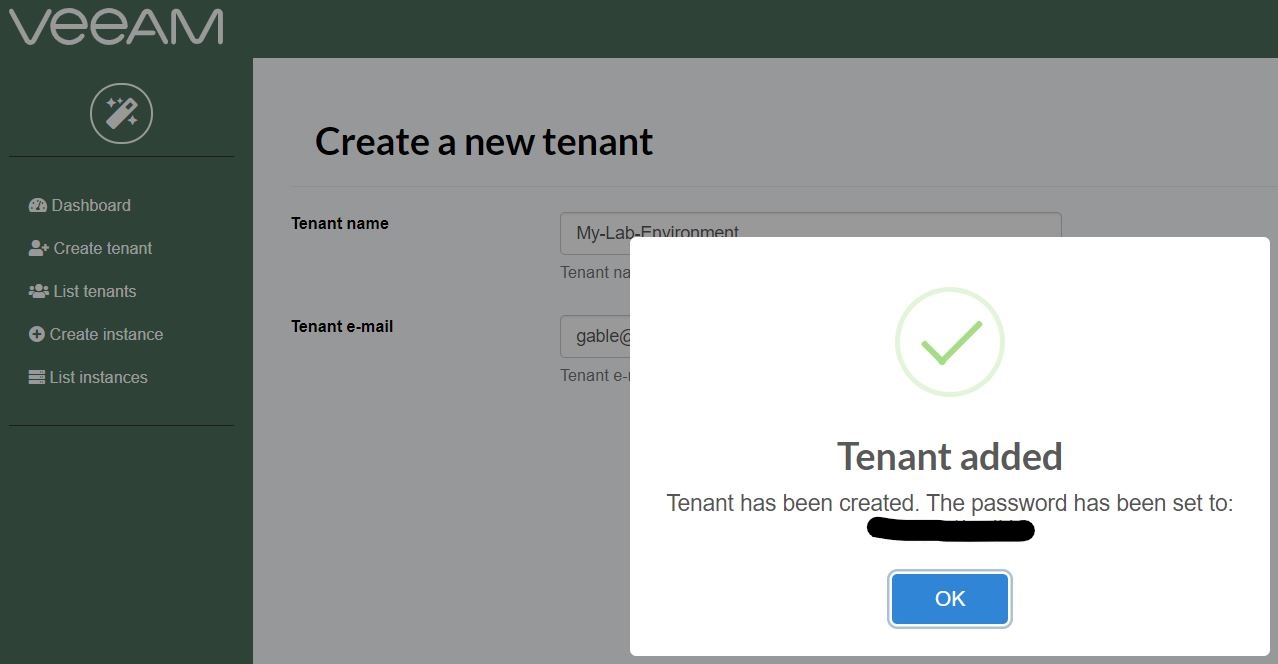Click the Create a new tenant heading

[x=484, y=142]
